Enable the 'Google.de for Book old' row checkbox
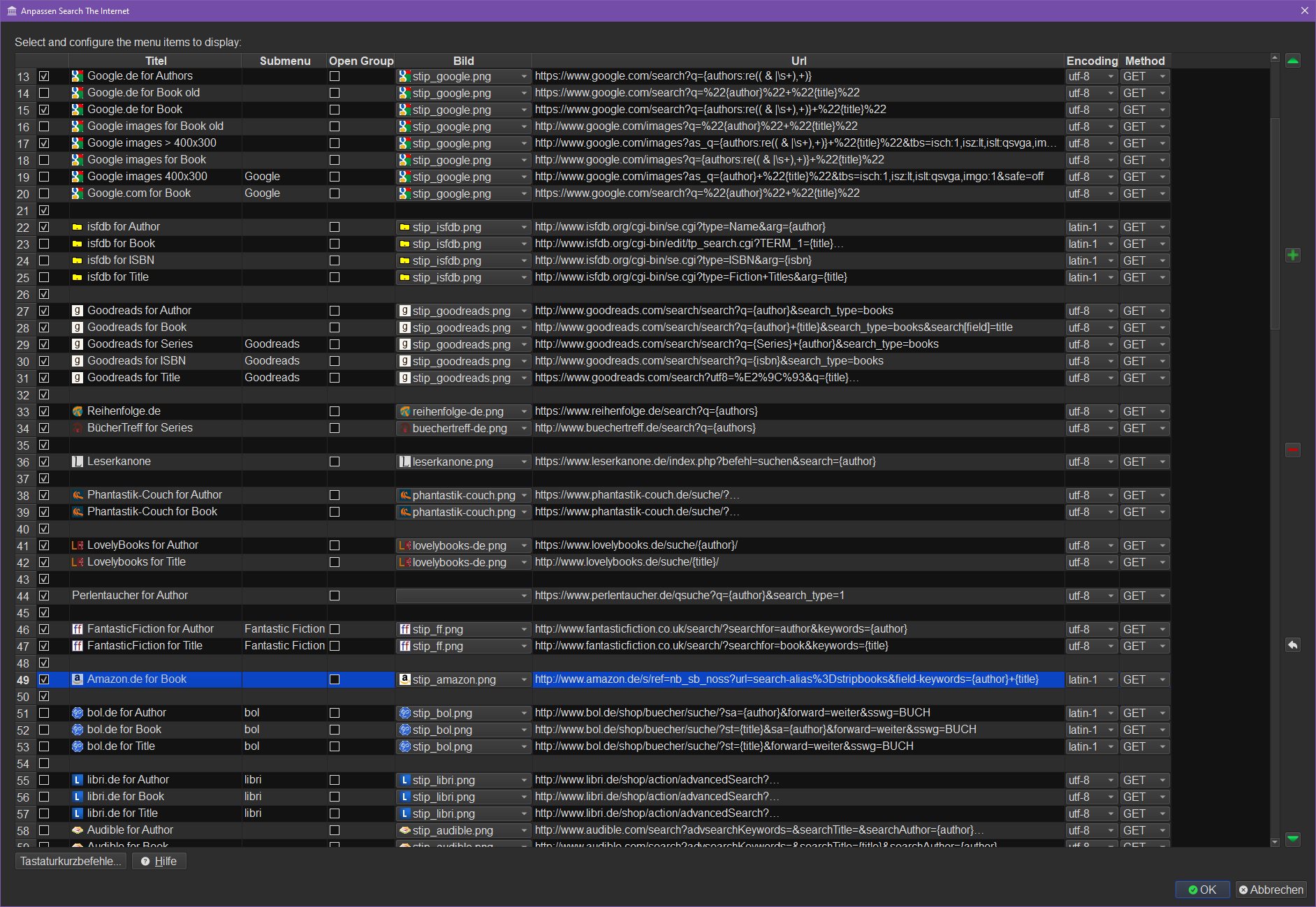This screenshot has height=907, width=1316. [44, 93]
